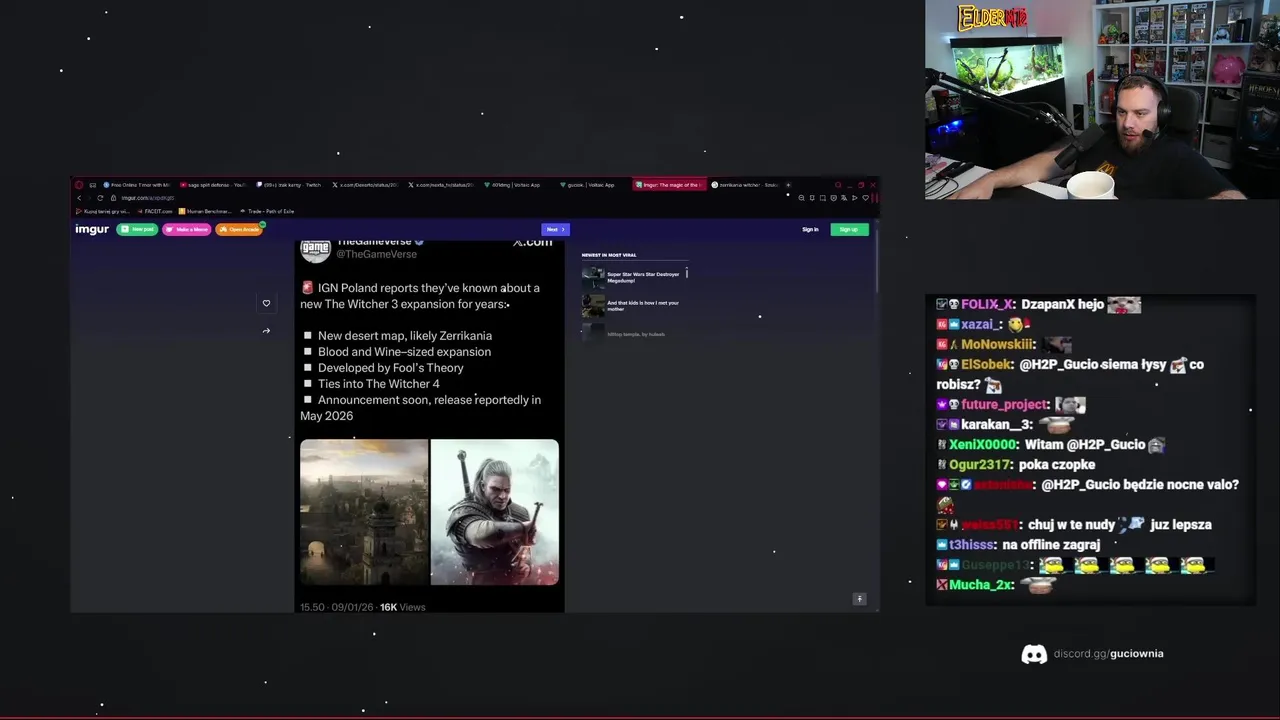Click chat username t3hisss
Screen dimensions: 1280x720
[971, 544]
